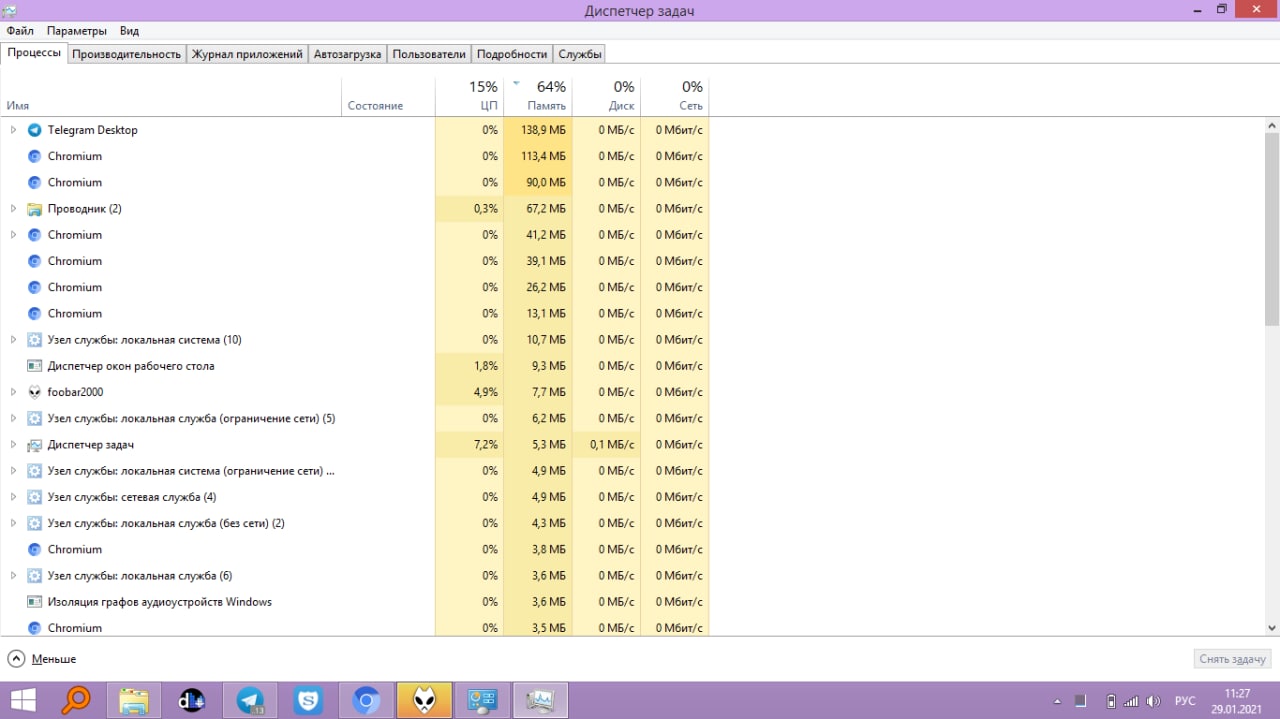This screenshot has width=1280, height=719.
Task: Click the РУС language indicator
Action: [1185, 701]
